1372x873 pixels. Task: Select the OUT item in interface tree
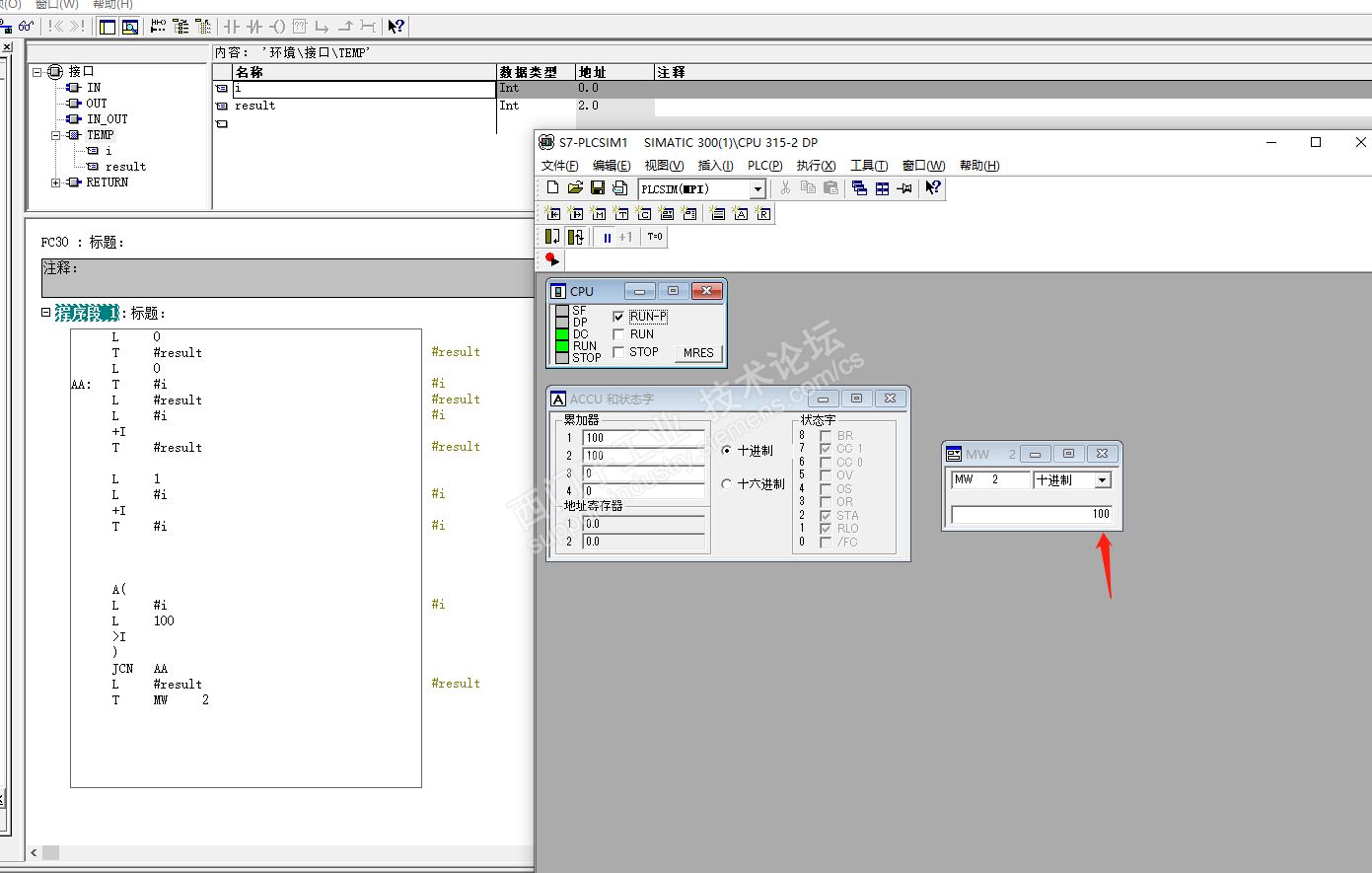click(x=97, y=104)
